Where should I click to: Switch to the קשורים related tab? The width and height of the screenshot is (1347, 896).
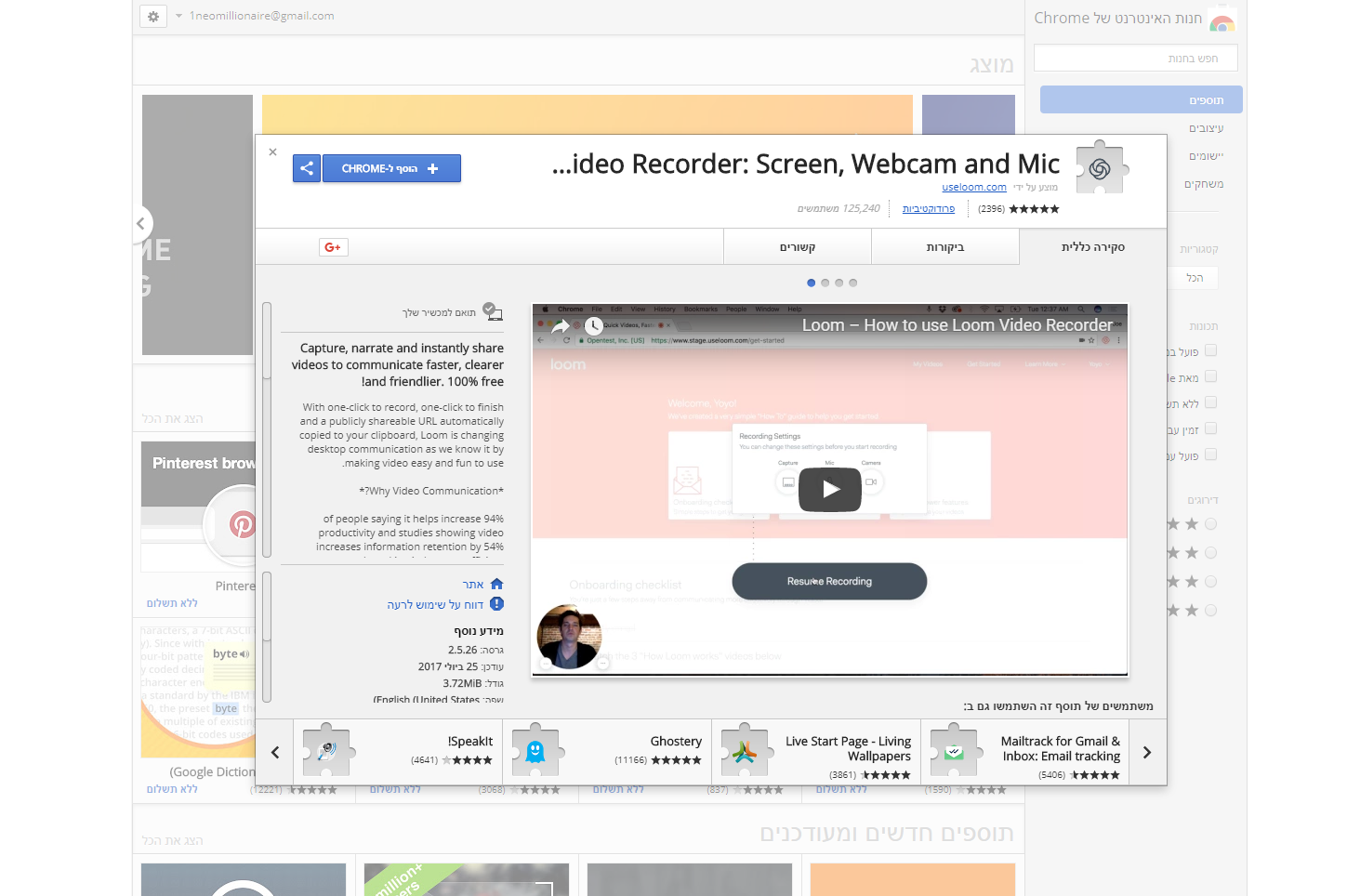(798, 247)
